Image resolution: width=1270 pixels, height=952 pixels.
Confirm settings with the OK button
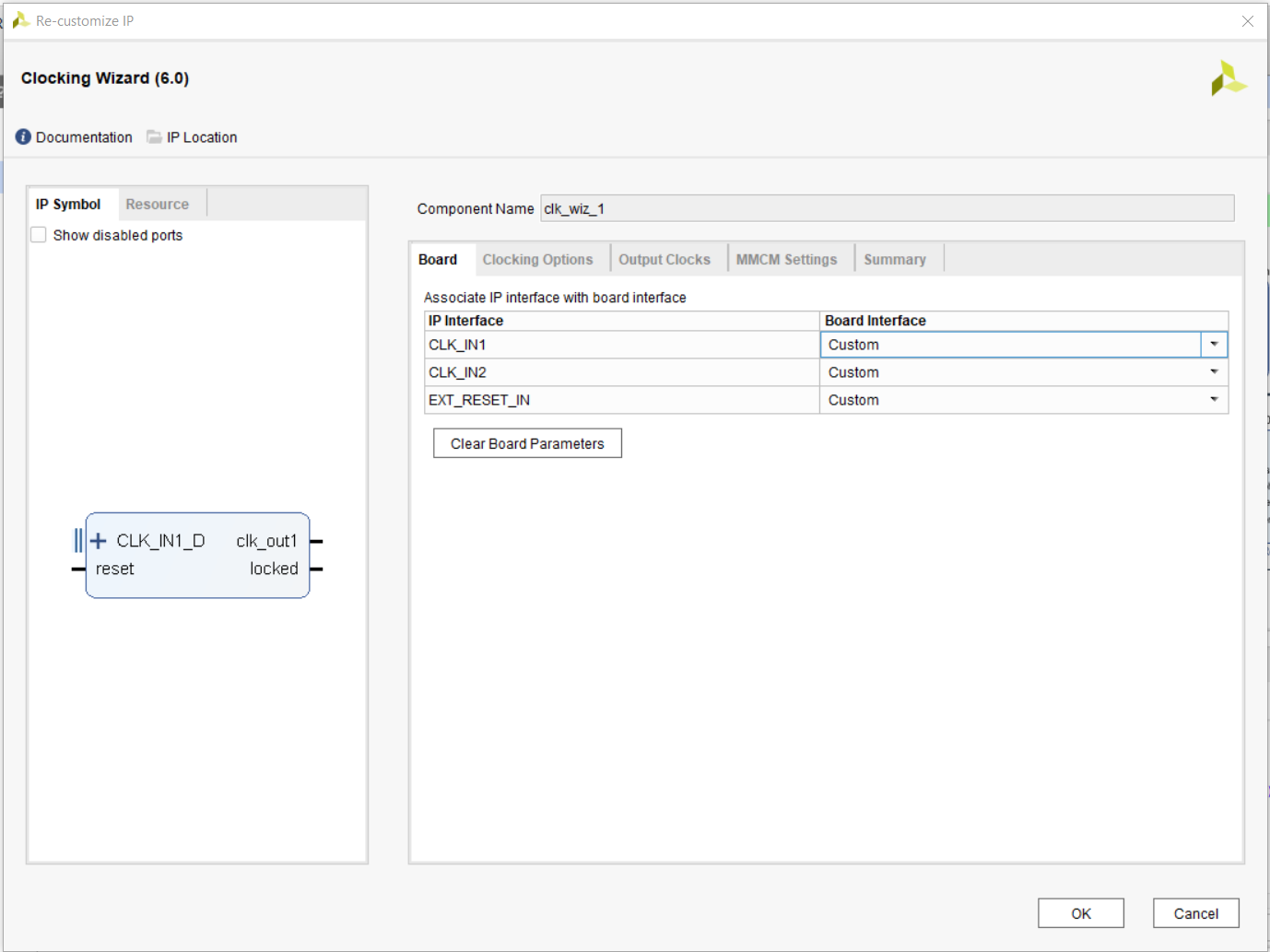click(1080, 912)
